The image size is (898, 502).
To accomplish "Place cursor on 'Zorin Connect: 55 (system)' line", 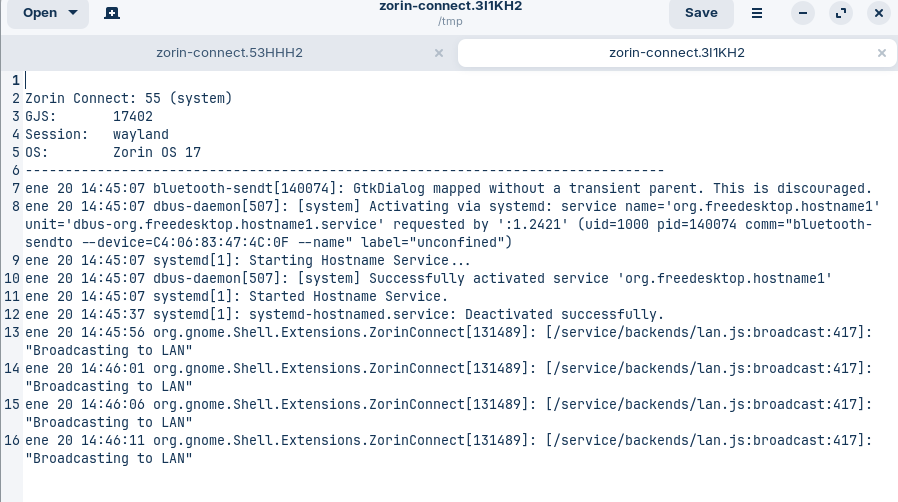I will 128,98.
